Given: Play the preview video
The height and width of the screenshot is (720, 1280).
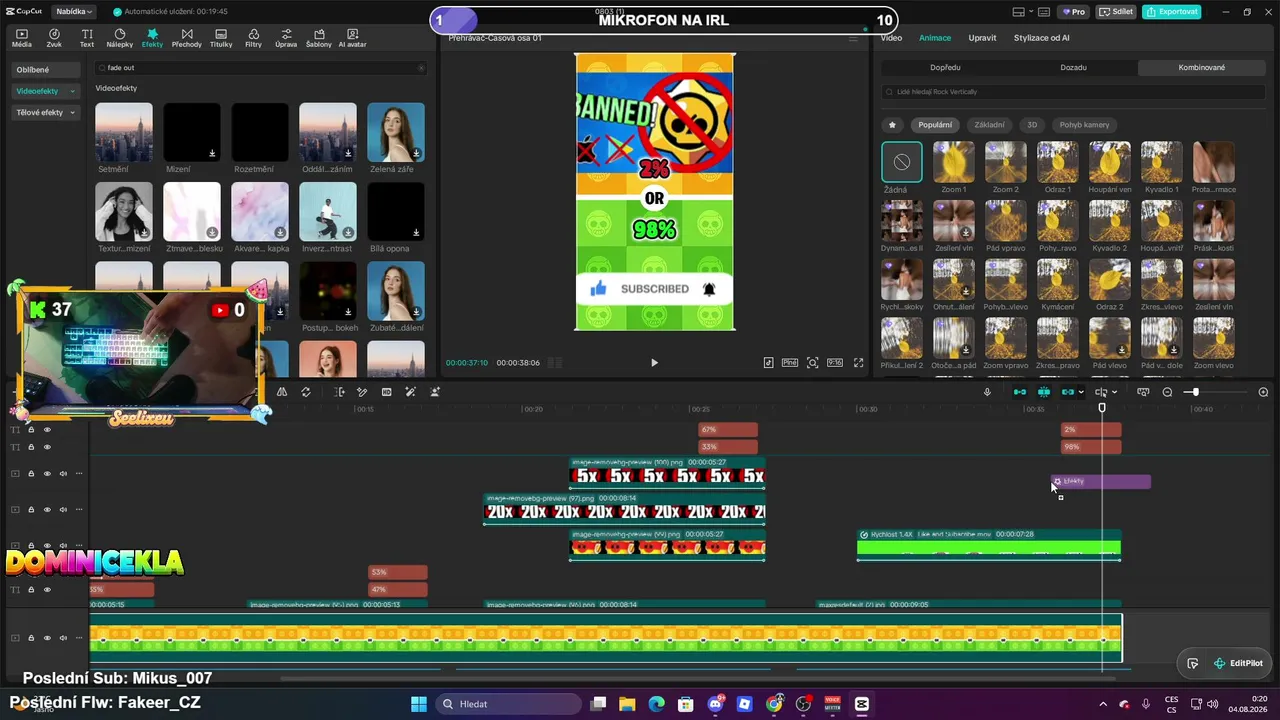Looking at the screenshot, I should 654,363.
